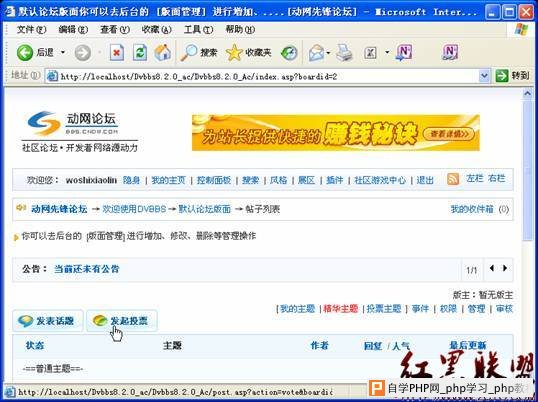Open the 收藏 menu

[156, 30]
